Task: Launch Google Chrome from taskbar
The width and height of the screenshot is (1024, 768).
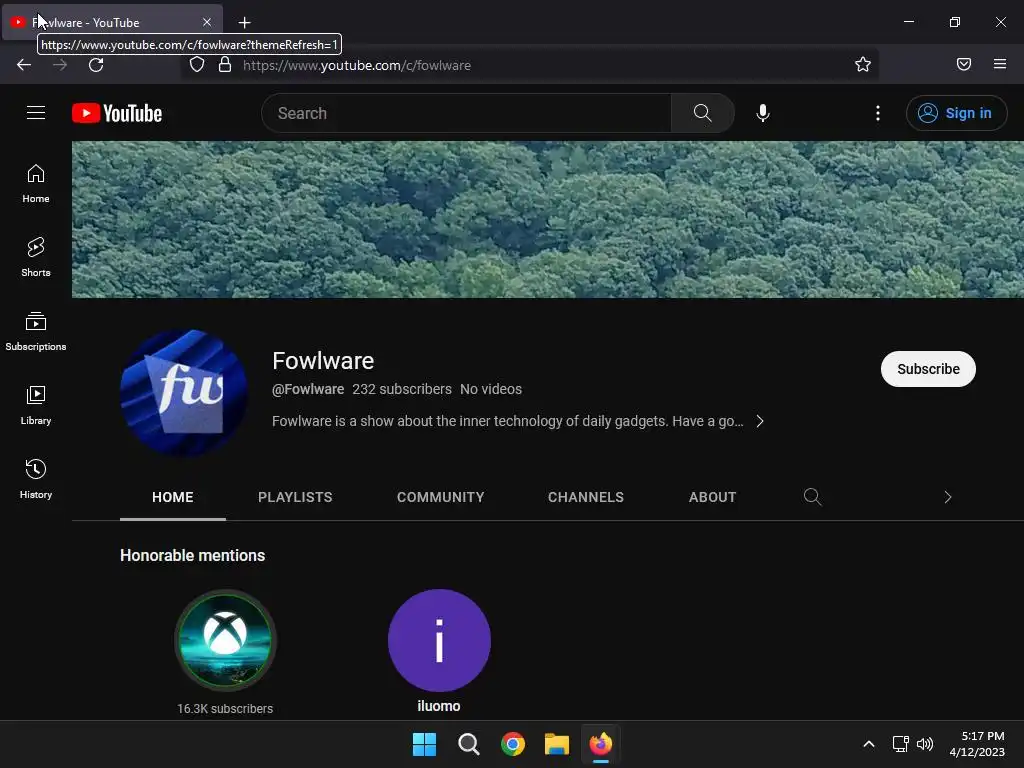Action: (513, 744)
